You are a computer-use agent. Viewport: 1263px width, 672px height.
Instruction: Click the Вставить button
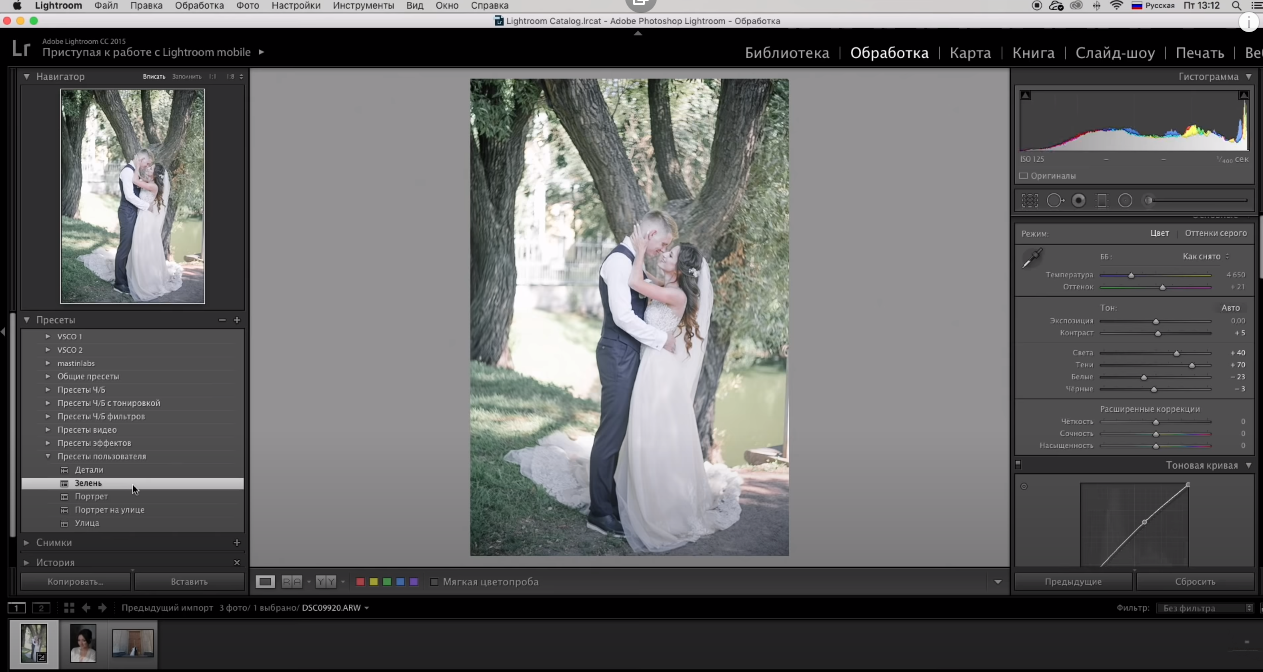coord(189,581)
